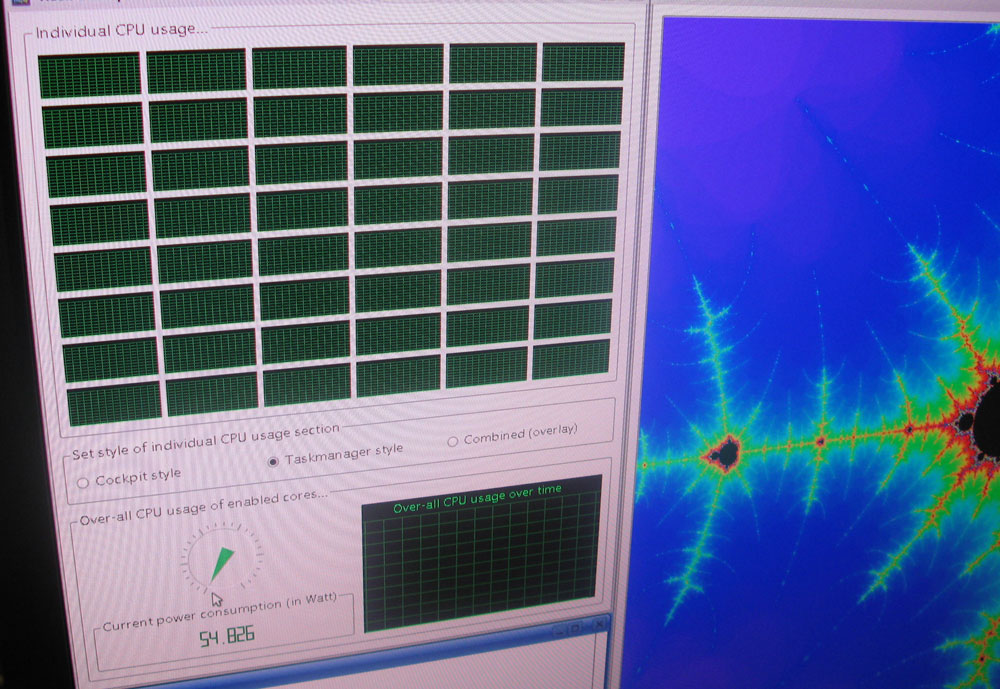
Task: Click the bottom-right corner CPU core graph
Action: tap(571, 359)
